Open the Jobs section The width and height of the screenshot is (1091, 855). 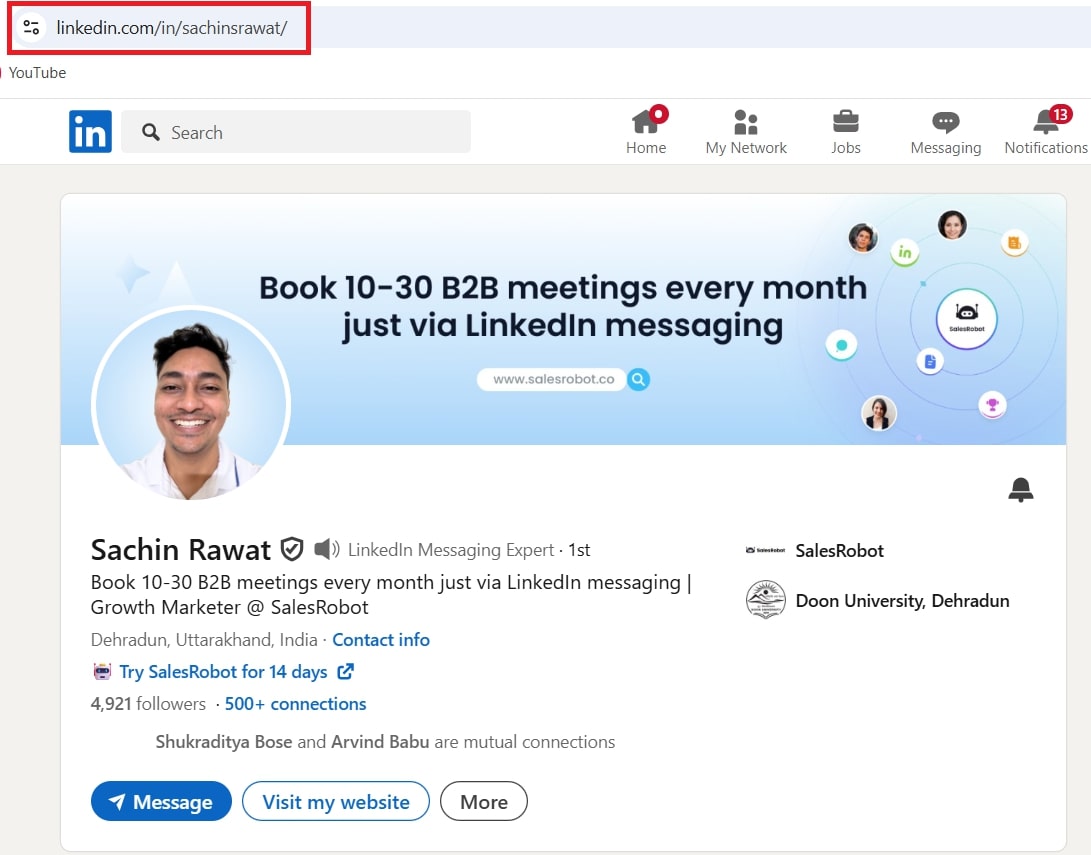tap(845, 131)
